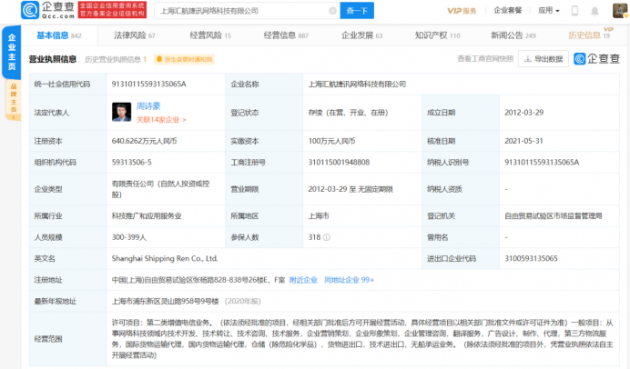Select paid-in capital 100万元人民币

click(x=331, y=141)
